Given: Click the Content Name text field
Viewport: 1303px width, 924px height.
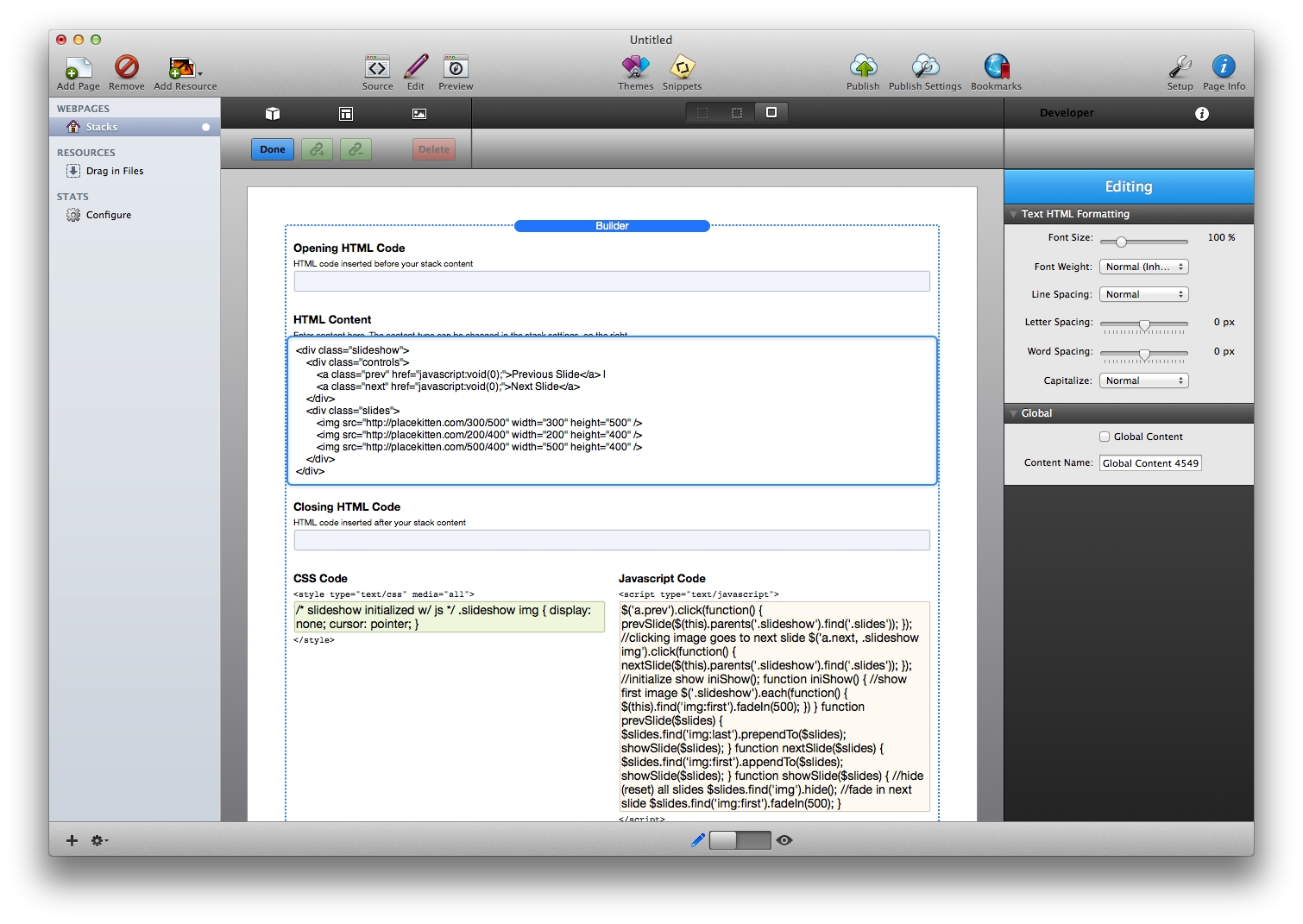Looking at the screenshot, I should tap(1149, 463).
